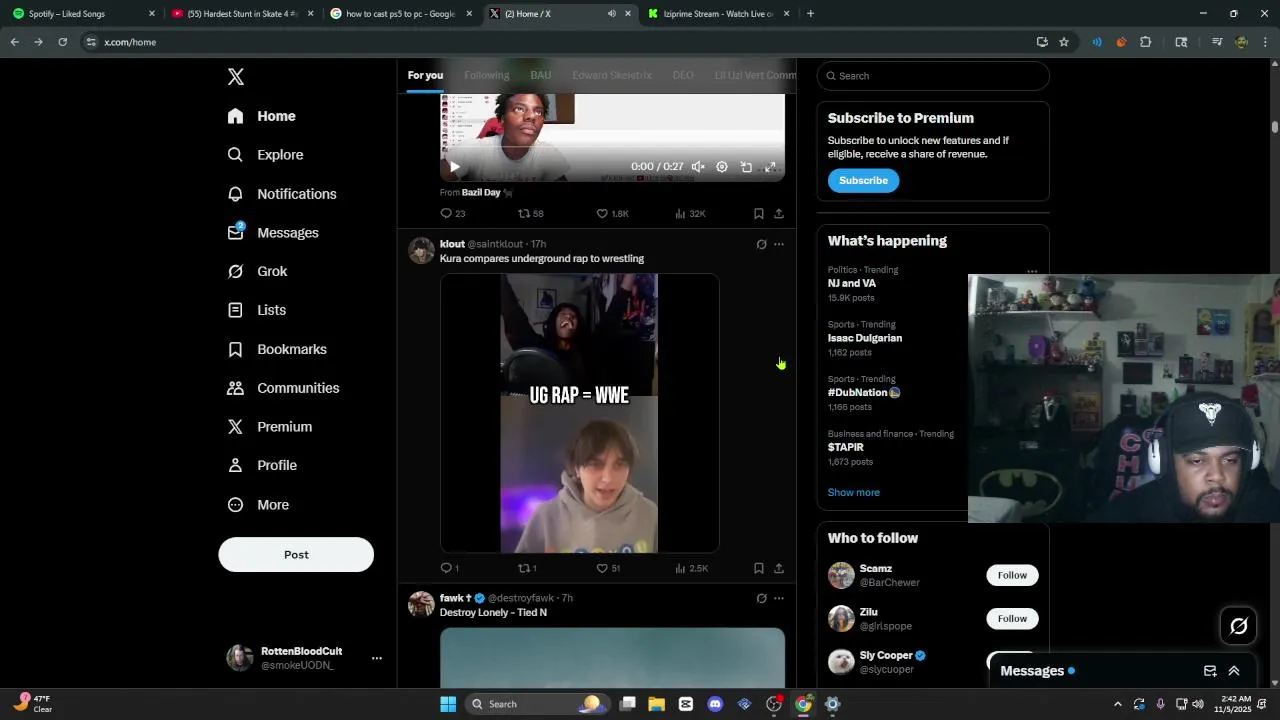Play the UG RAP = WWE video
The image size is (1280, 720).
click(x=580, y=413)
